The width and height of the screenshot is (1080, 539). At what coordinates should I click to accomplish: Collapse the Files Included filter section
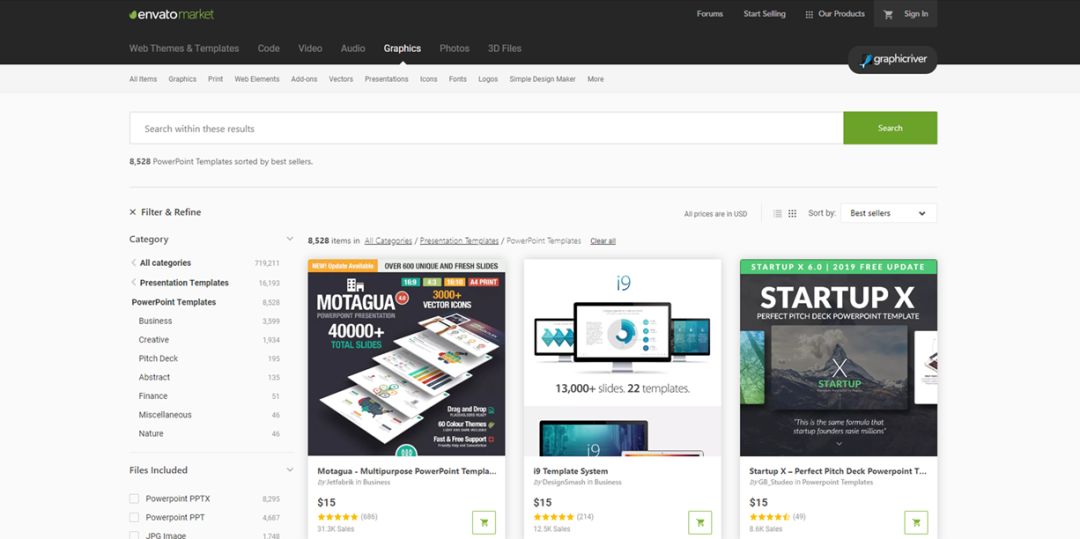pos(290,470)
